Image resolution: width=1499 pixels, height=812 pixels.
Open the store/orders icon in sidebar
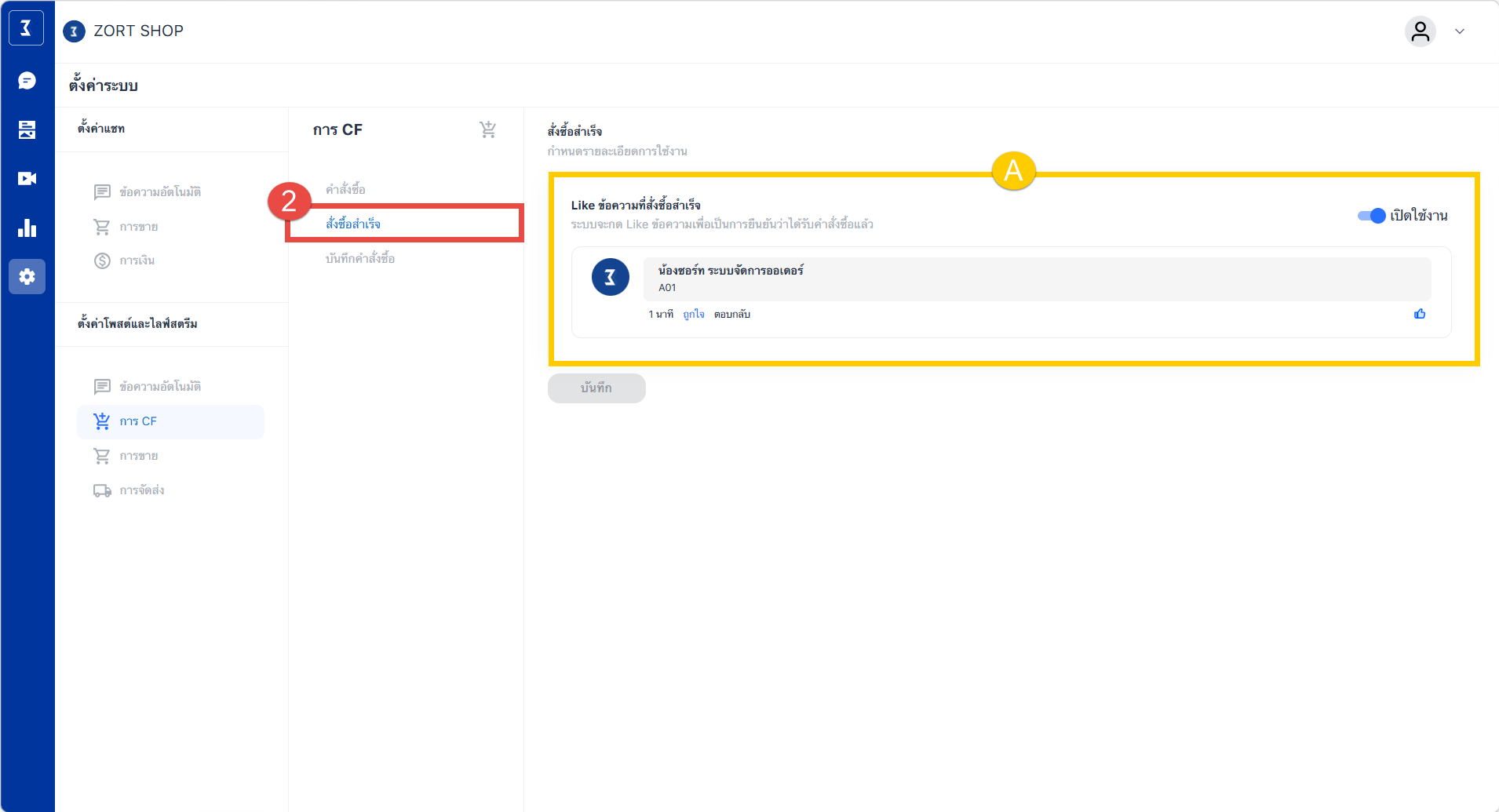(27, 129)
